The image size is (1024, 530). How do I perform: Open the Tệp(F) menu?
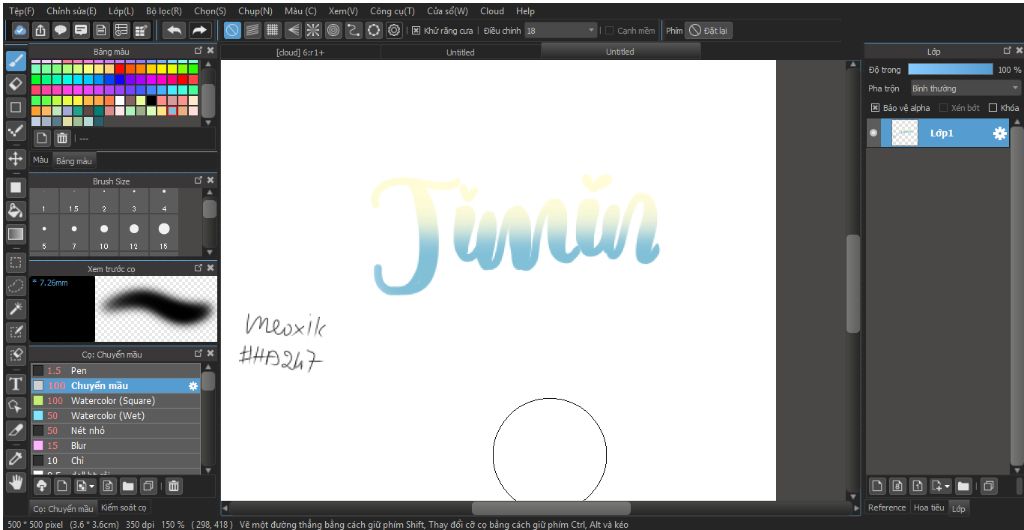pos(22,11)
